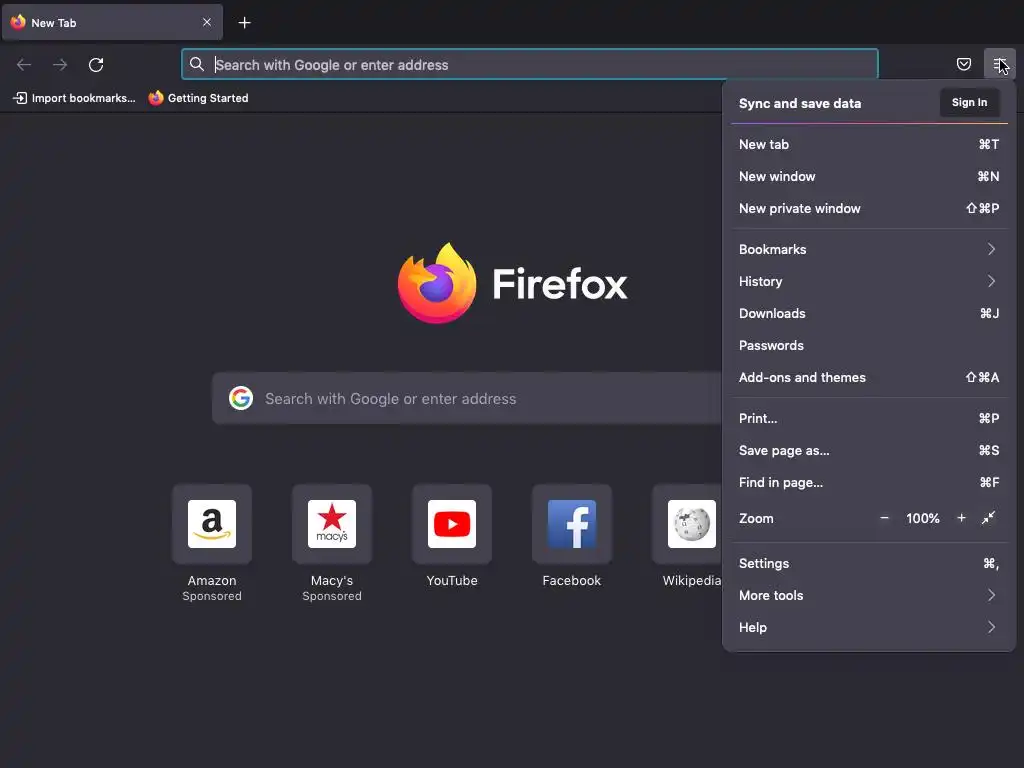Click the back navigation arrow
This screenshot has width=1024, height=768.
click(24, 65)
